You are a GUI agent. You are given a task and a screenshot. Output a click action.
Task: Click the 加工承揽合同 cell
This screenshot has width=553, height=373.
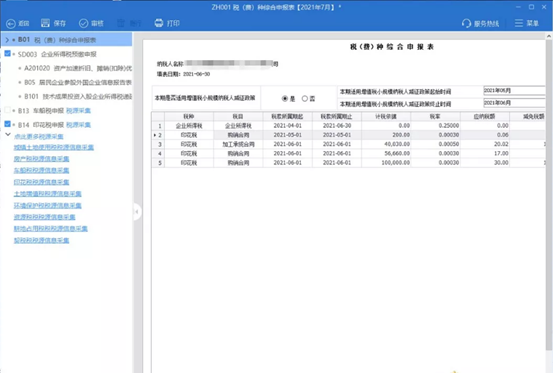click(x=238, y=145)
